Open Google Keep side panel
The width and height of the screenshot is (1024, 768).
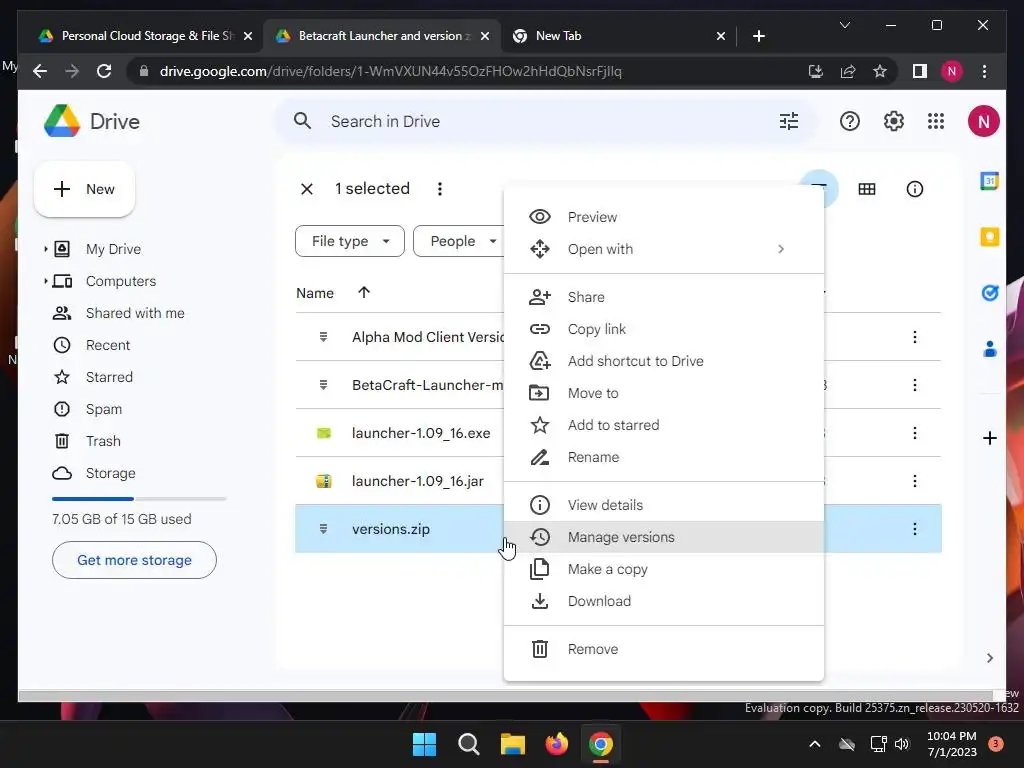989,236
